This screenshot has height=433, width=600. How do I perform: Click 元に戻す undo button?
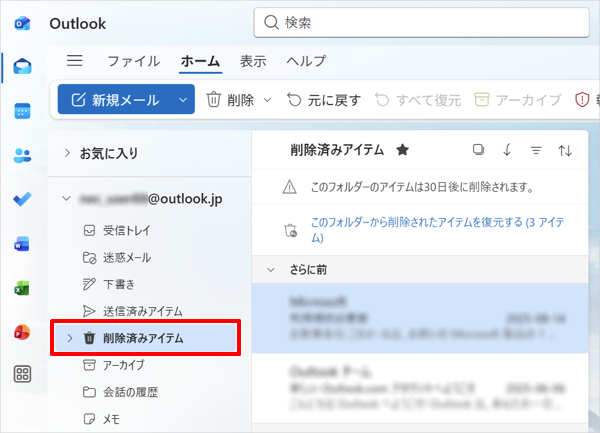[324, 100]
